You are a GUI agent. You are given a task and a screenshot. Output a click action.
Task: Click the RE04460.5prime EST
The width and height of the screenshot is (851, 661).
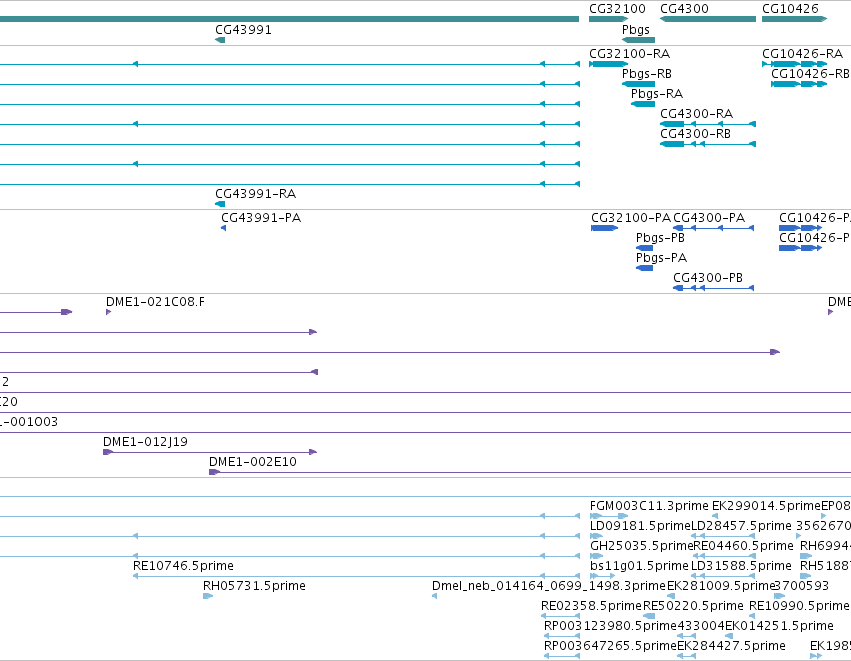724,556
